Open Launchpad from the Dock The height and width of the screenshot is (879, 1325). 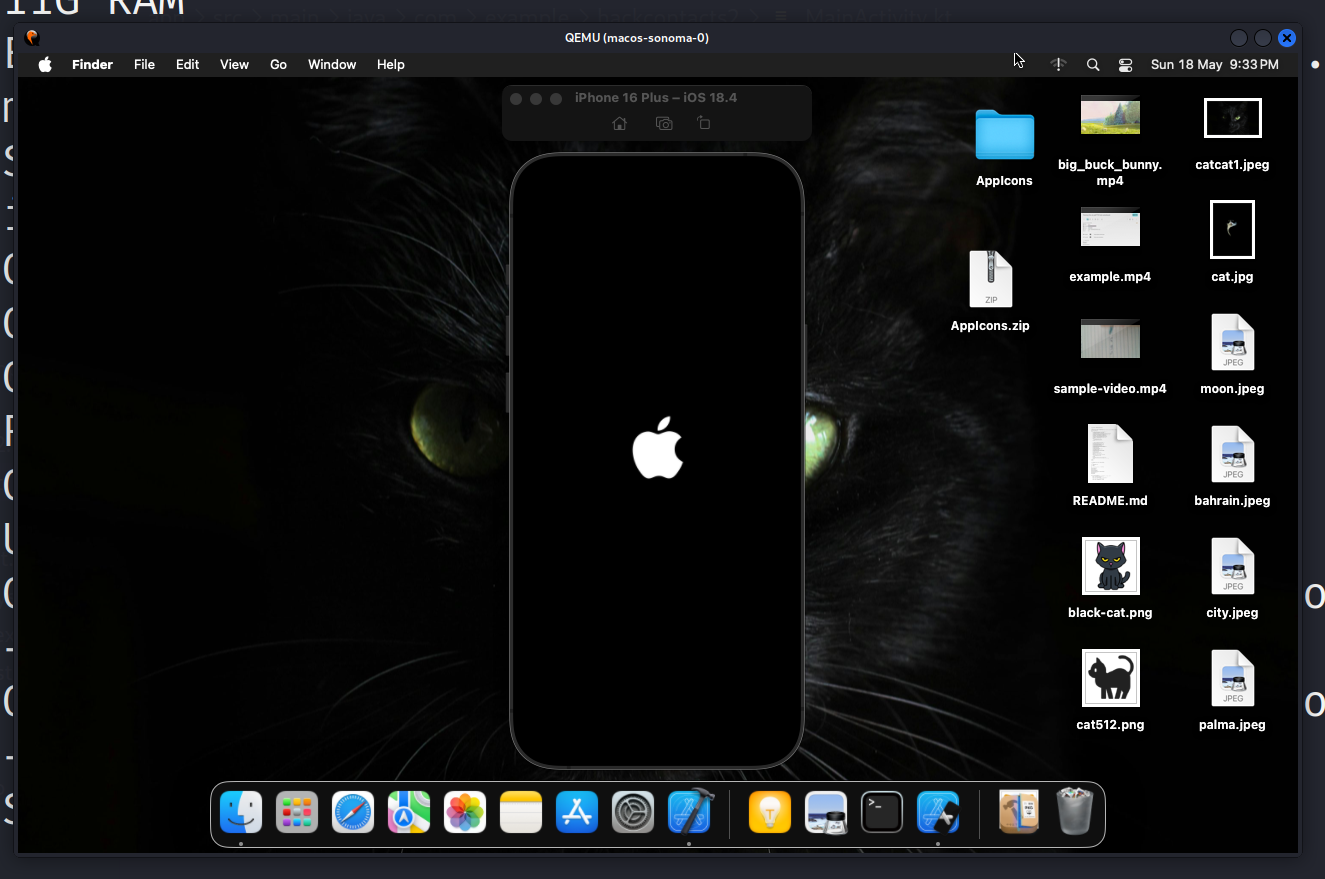[x=297, y=812]
